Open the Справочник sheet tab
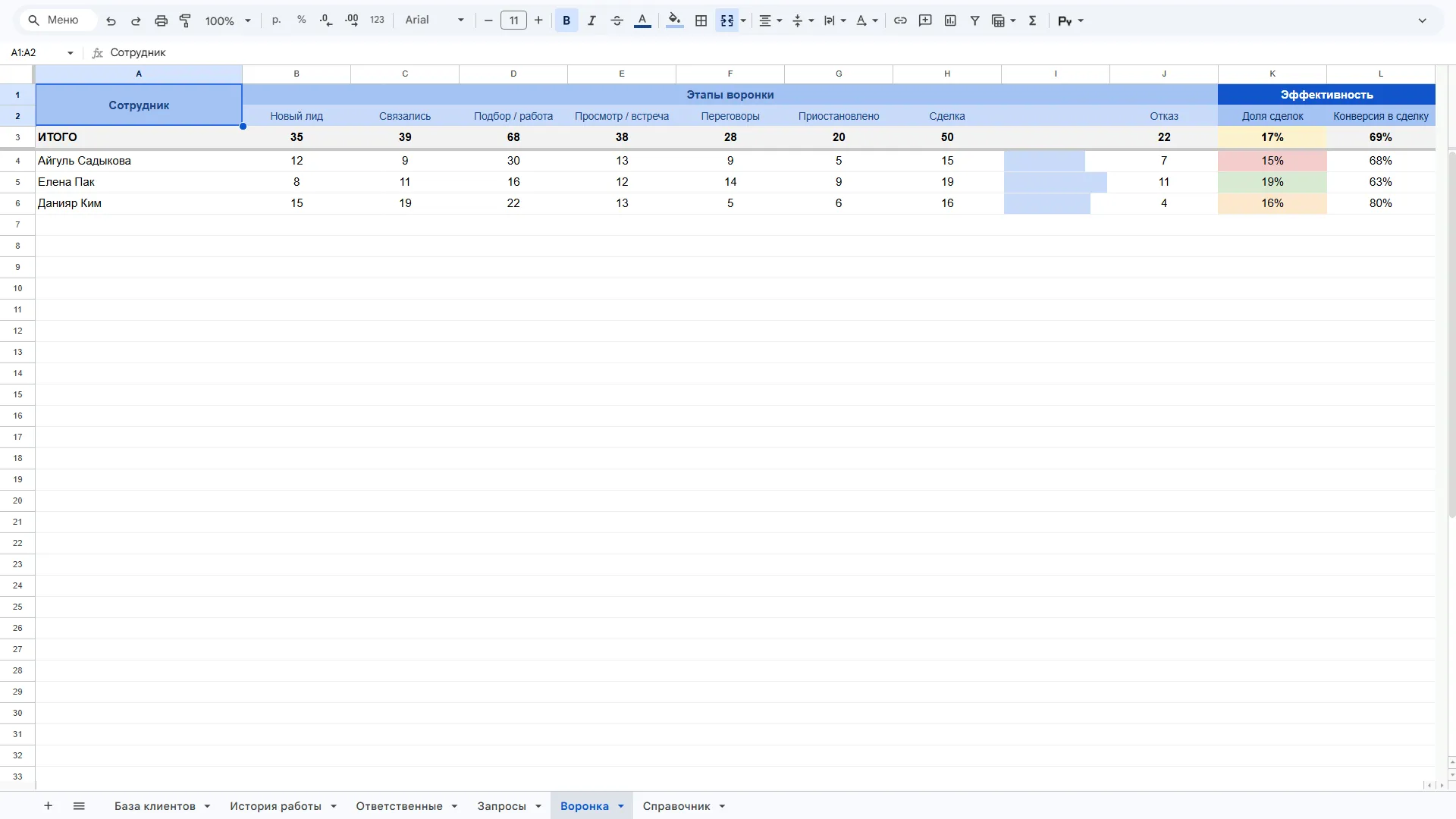This screenshot has width=1456, height=819. click(x=676, y=806)
